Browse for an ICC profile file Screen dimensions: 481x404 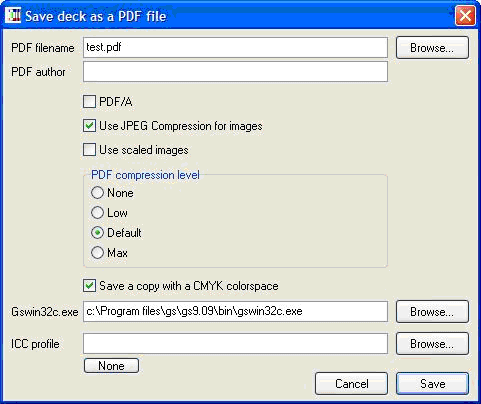point(432,344)
